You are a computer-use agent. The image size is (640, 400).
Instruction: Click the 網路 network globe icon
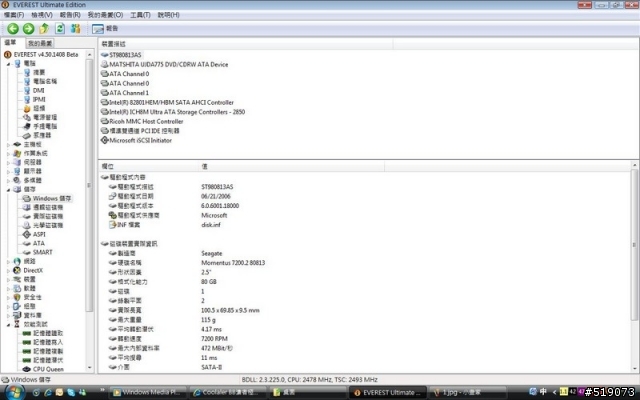pyautogui.click(x=17, y=261)
